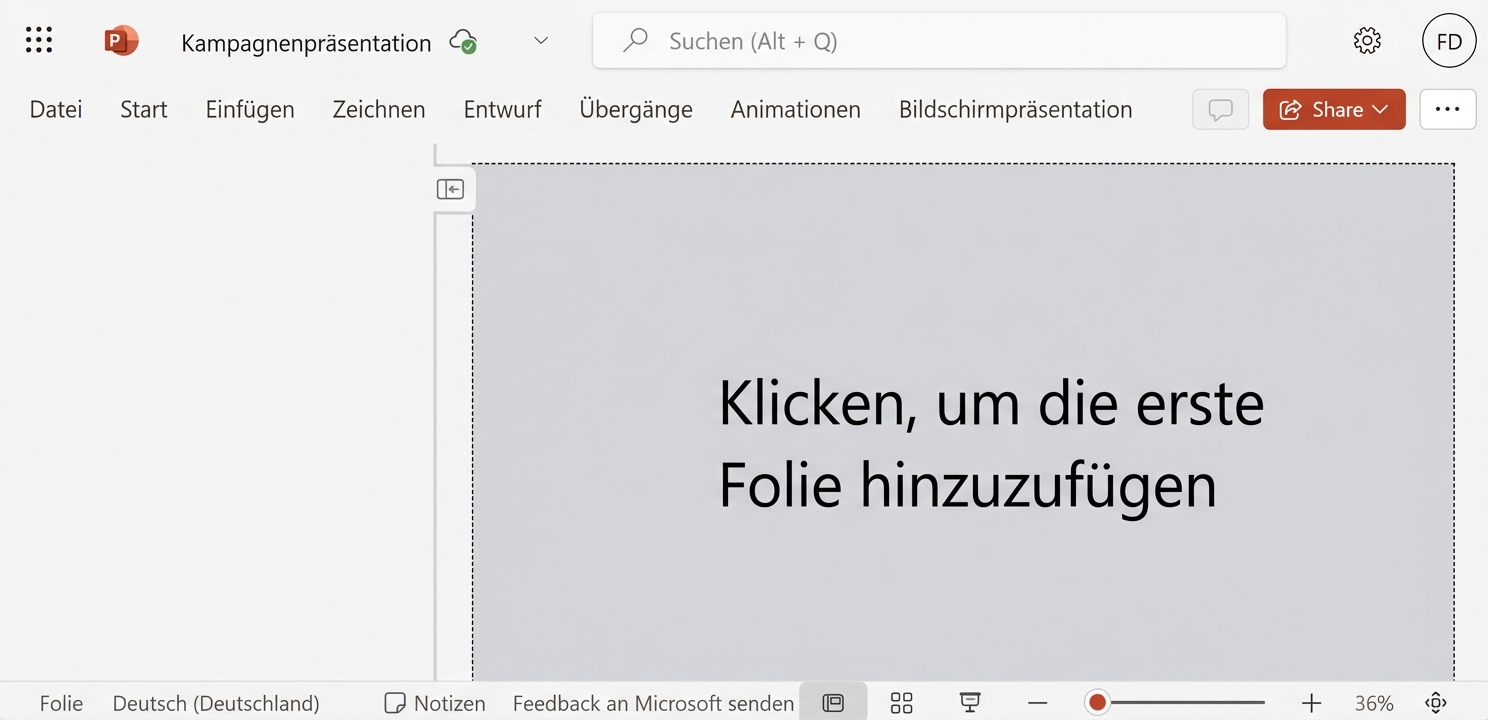This screenshot has width=1488, height=720.
Task: Switch to slide sorter grid view
Action: [x=900, y=701]
